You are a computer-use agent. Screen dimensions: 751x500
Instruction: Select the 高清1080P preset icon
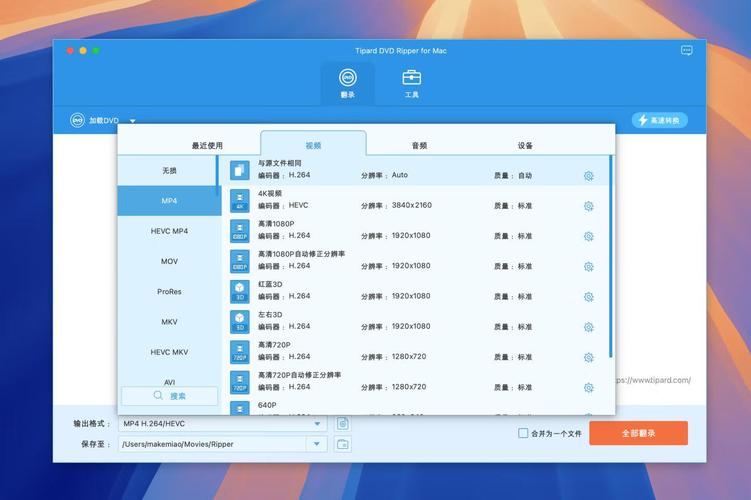tap(239, 230)
